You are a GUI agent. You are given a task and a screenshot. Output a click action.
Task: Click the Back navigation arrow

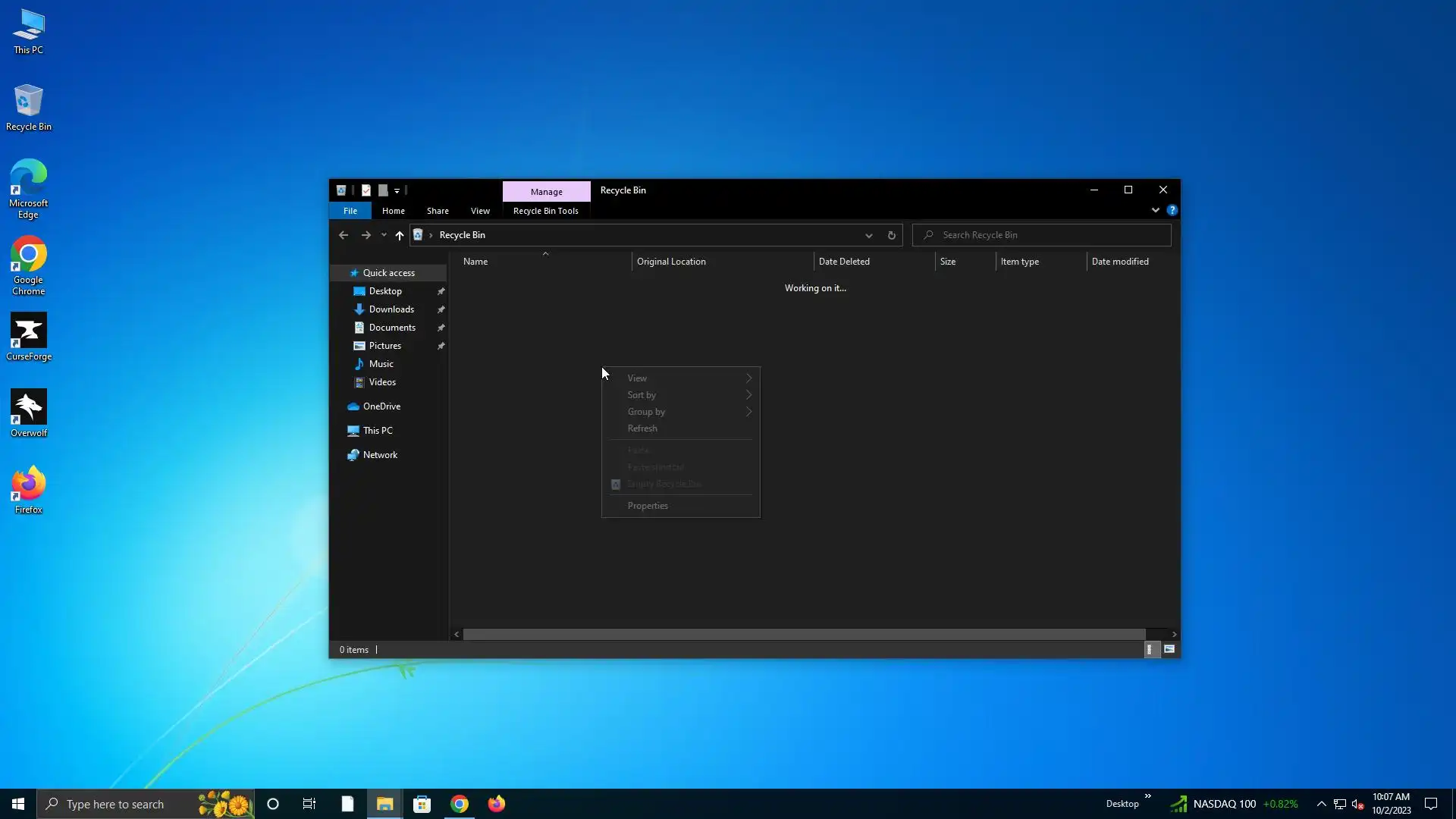344,235
